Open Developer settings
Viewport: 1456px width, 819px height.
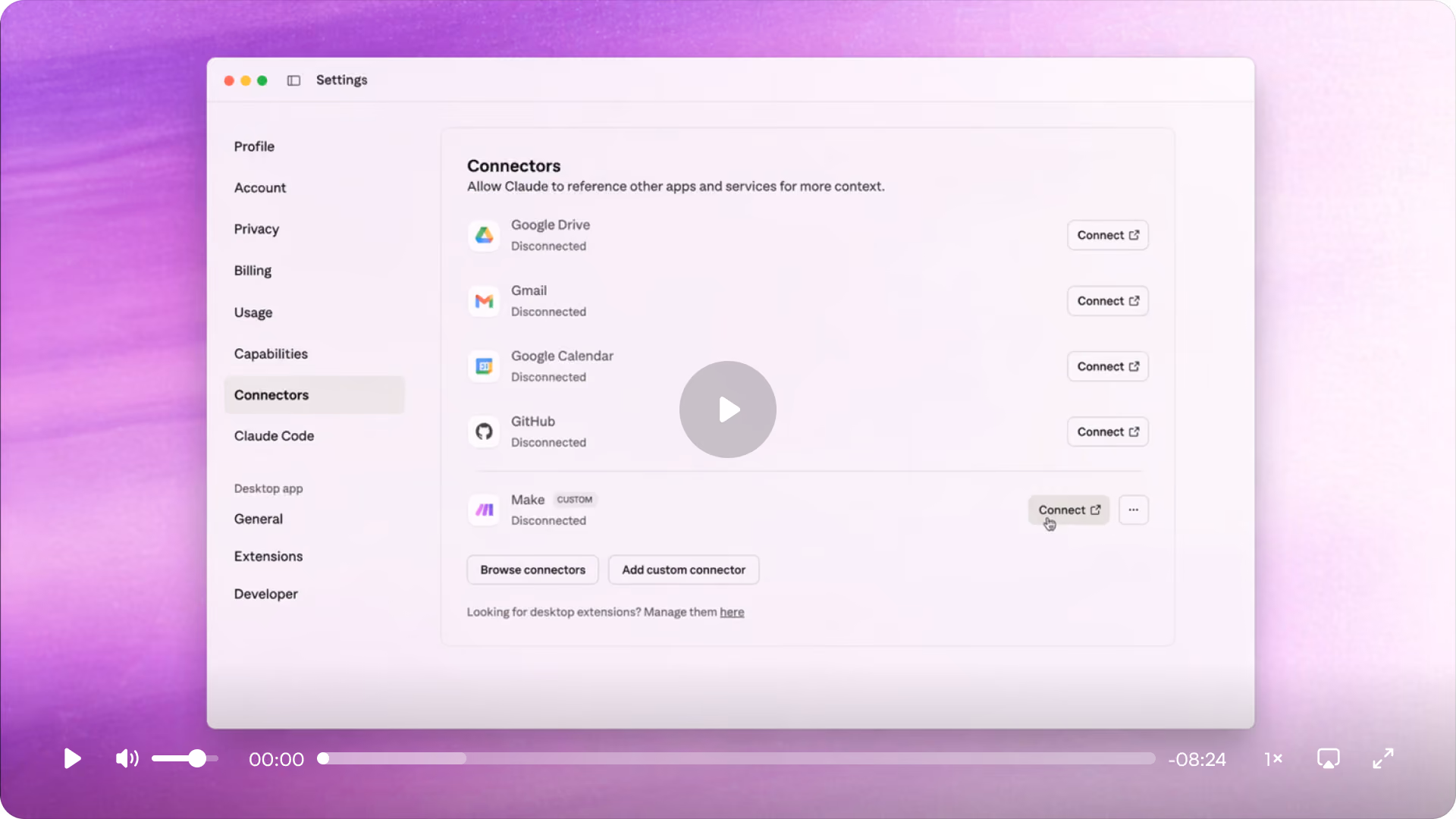click(266, 594)
